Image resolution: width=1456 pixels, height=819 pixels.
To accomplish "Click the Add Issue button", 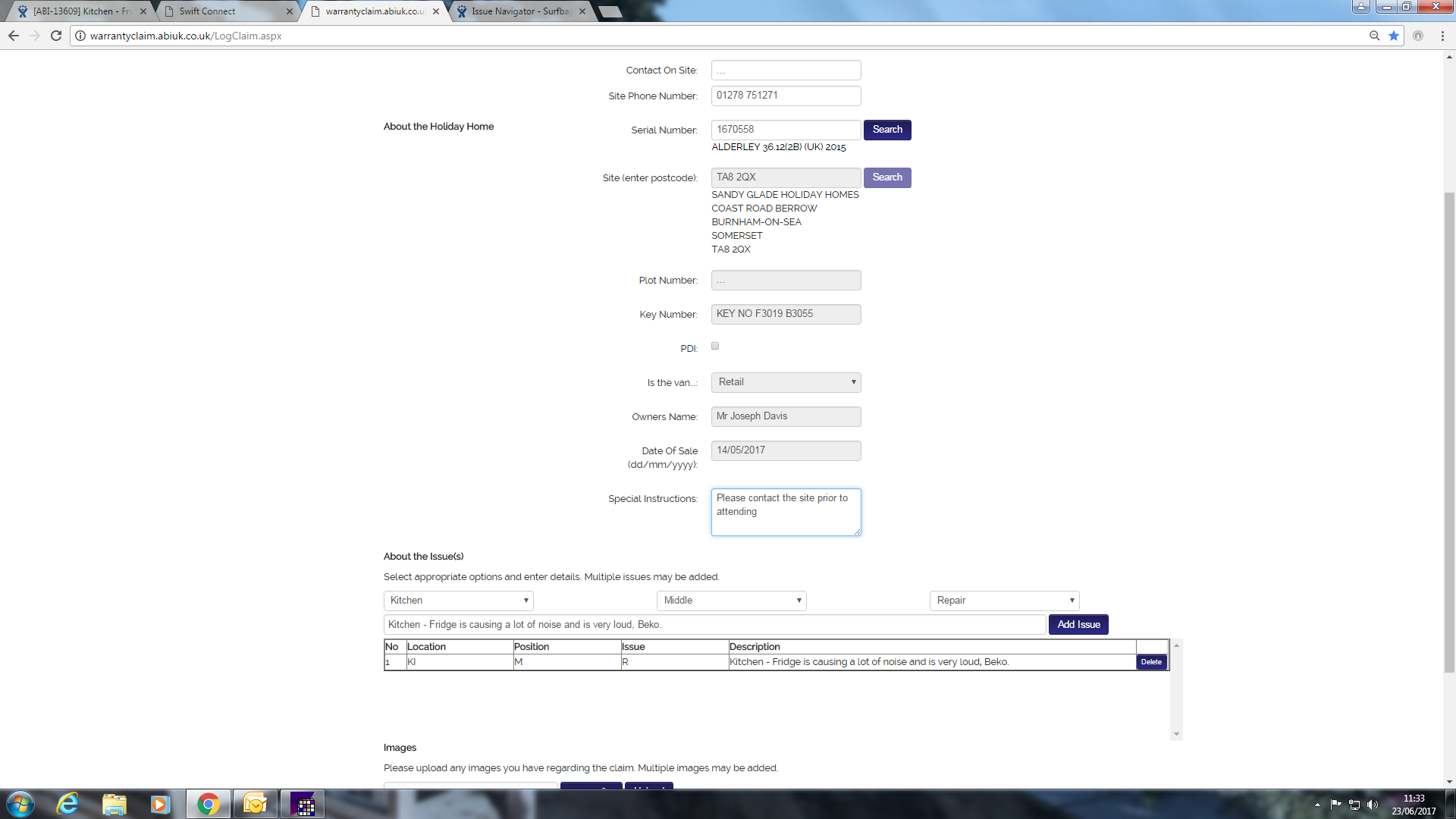I will 1078,625.
